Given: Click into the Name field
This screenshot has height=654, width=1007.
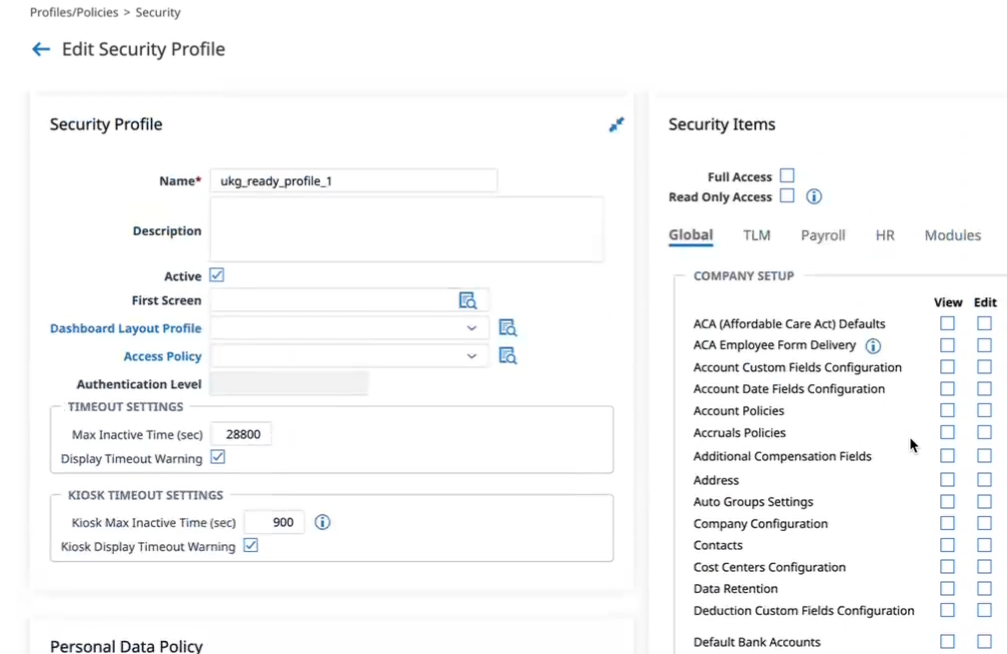Looking at the screenshot, I should pyautogui.click(x=353, y=181).
